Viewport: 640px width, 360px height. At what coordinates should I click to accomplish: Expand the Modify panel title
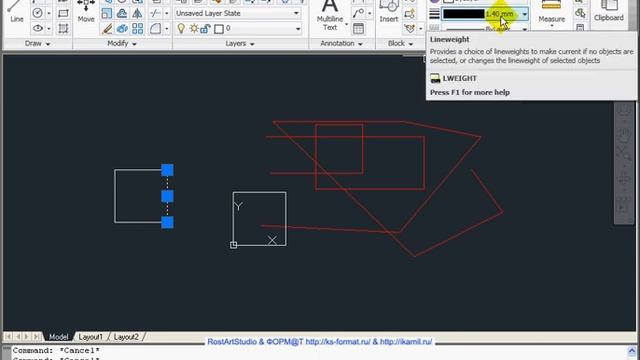coord(122,43)
